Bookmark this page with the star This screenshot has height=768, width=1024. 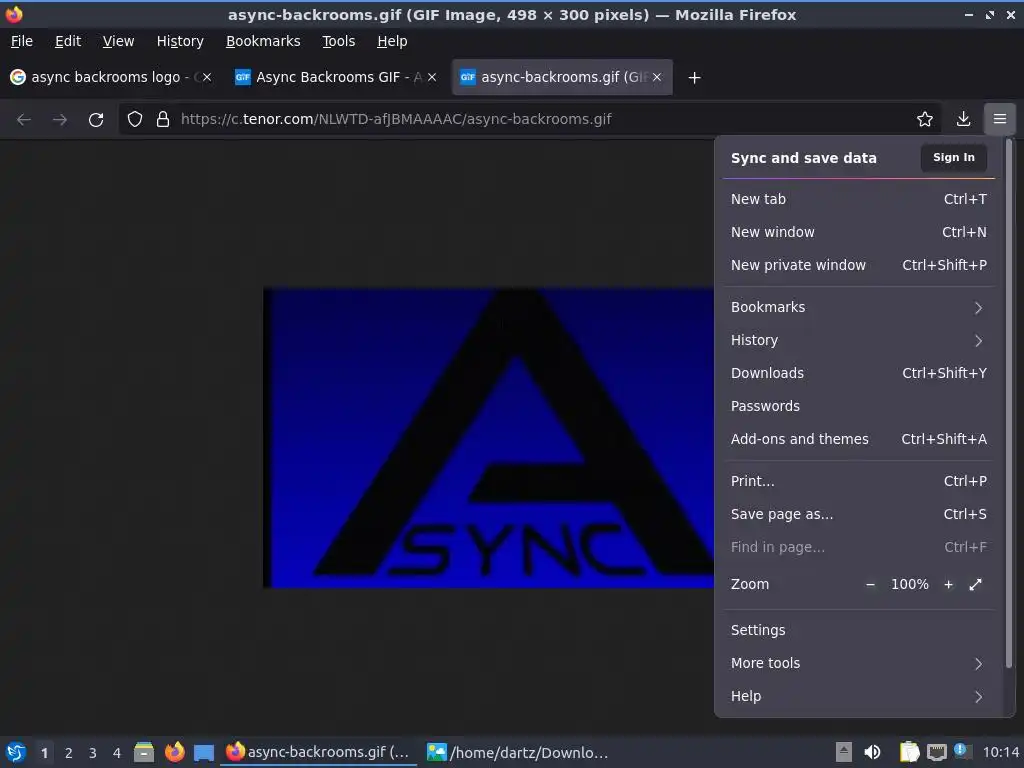(x=924, y=119)
